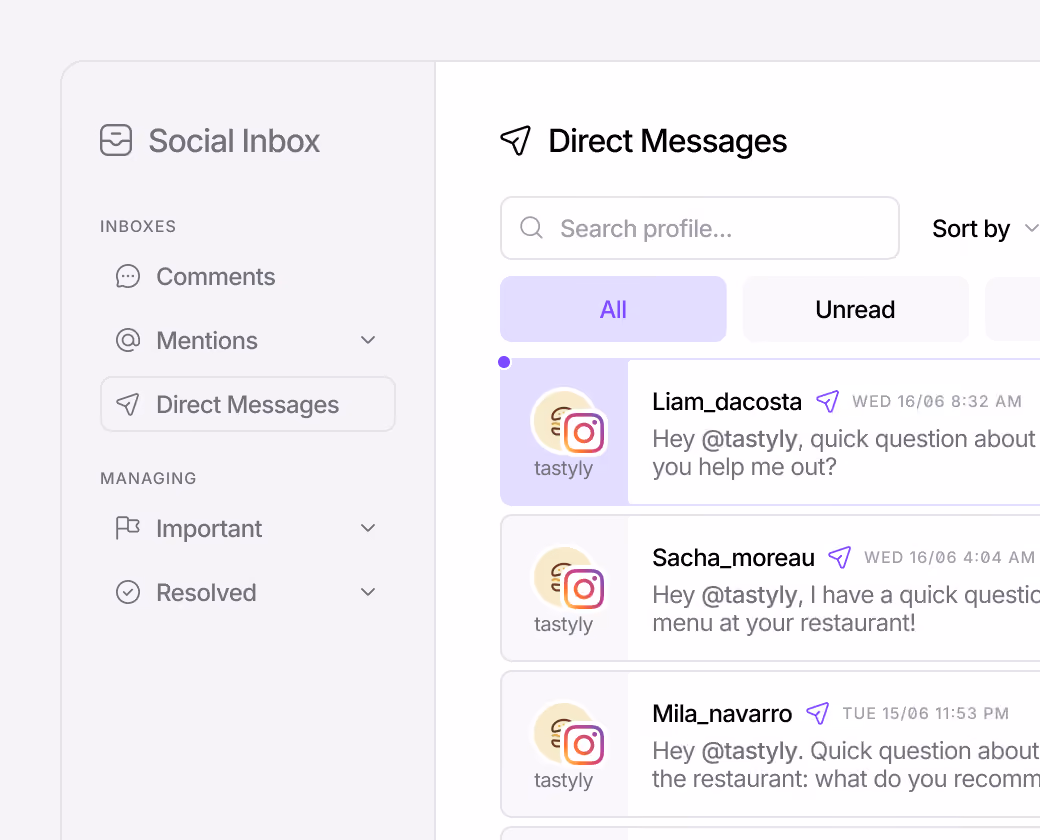This screenshot has width=1040, height=840.
Task: Open Sacha_moreau's message
Action: coord(770,588)
